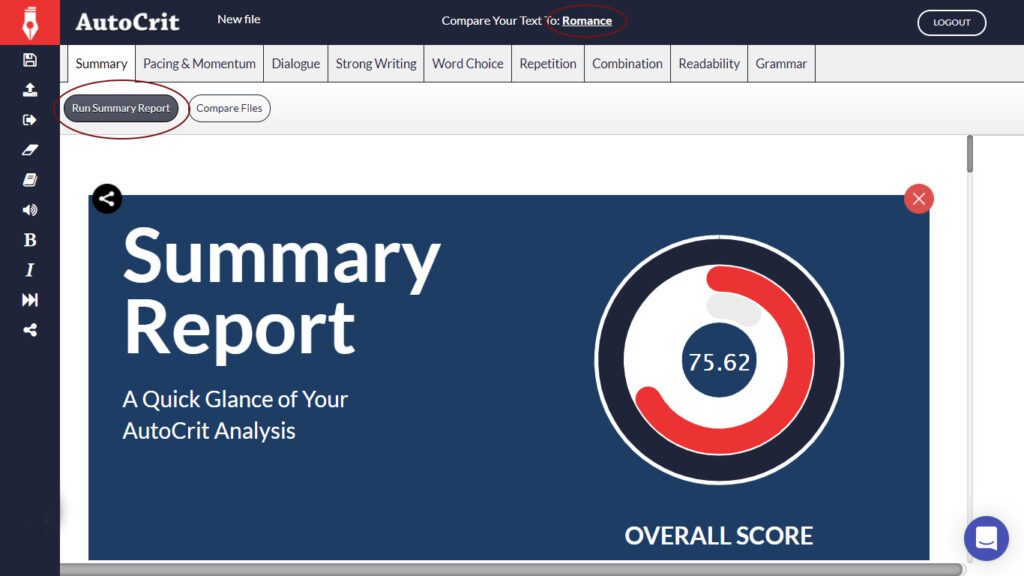Switch to the Pacing & Momentum tab

pos(199,63)
